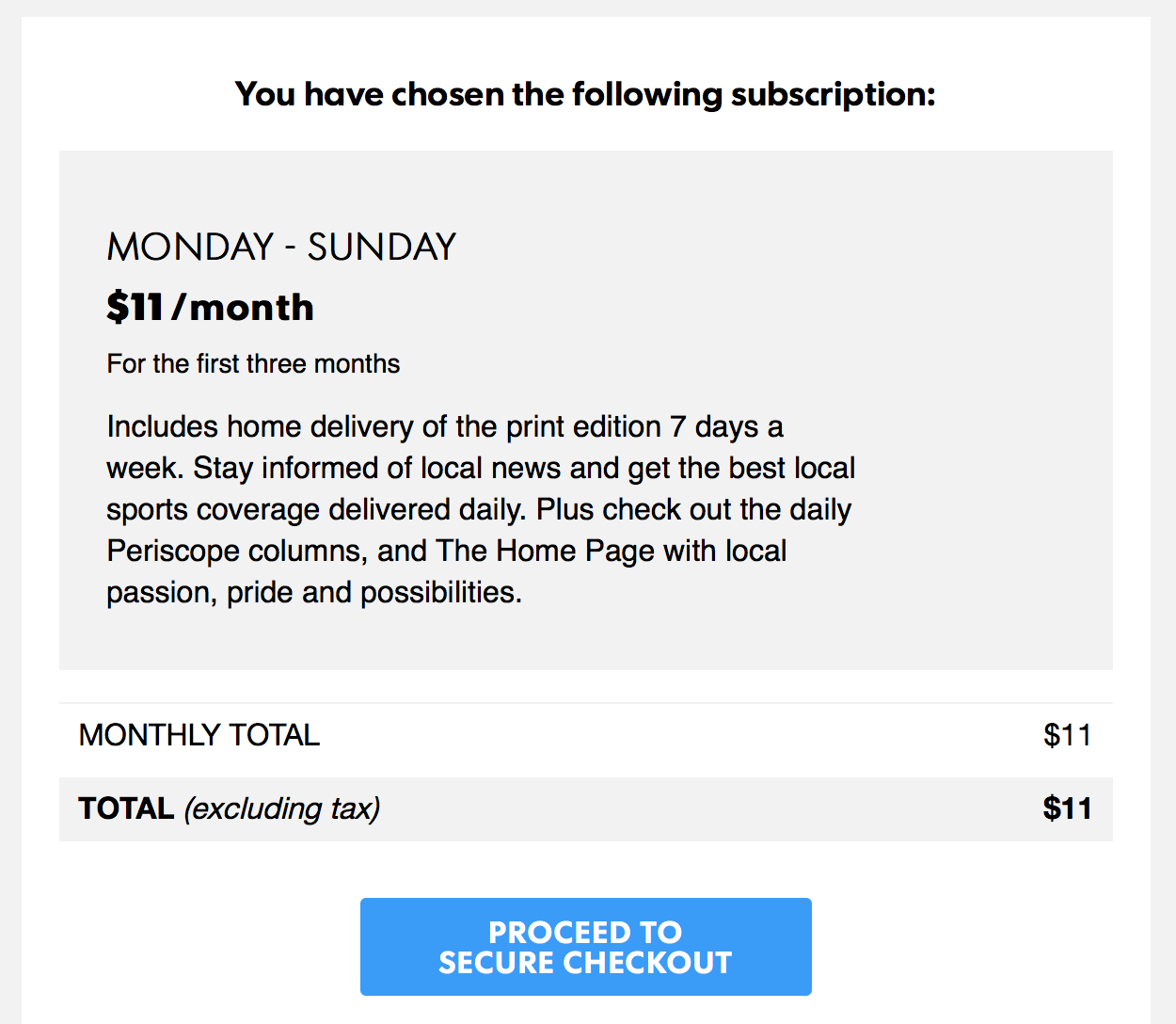This screenshot has width=1176, height=1024.
Task: Click the MONDAY - SUNDAY plan title
Action: pos(281,248)
